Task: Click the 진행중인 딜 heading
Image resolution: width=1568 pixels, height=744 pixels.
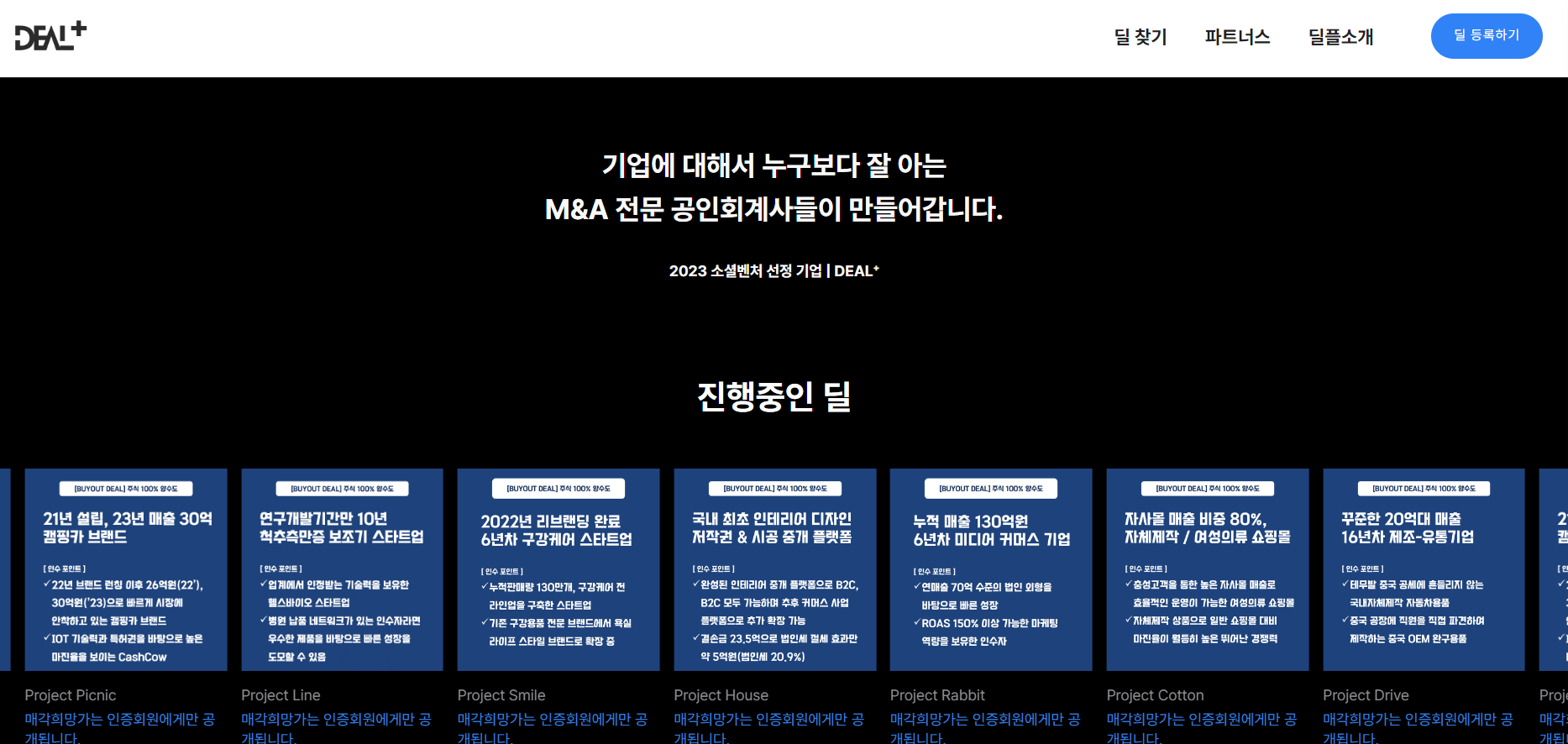Action: click(774, 396)
